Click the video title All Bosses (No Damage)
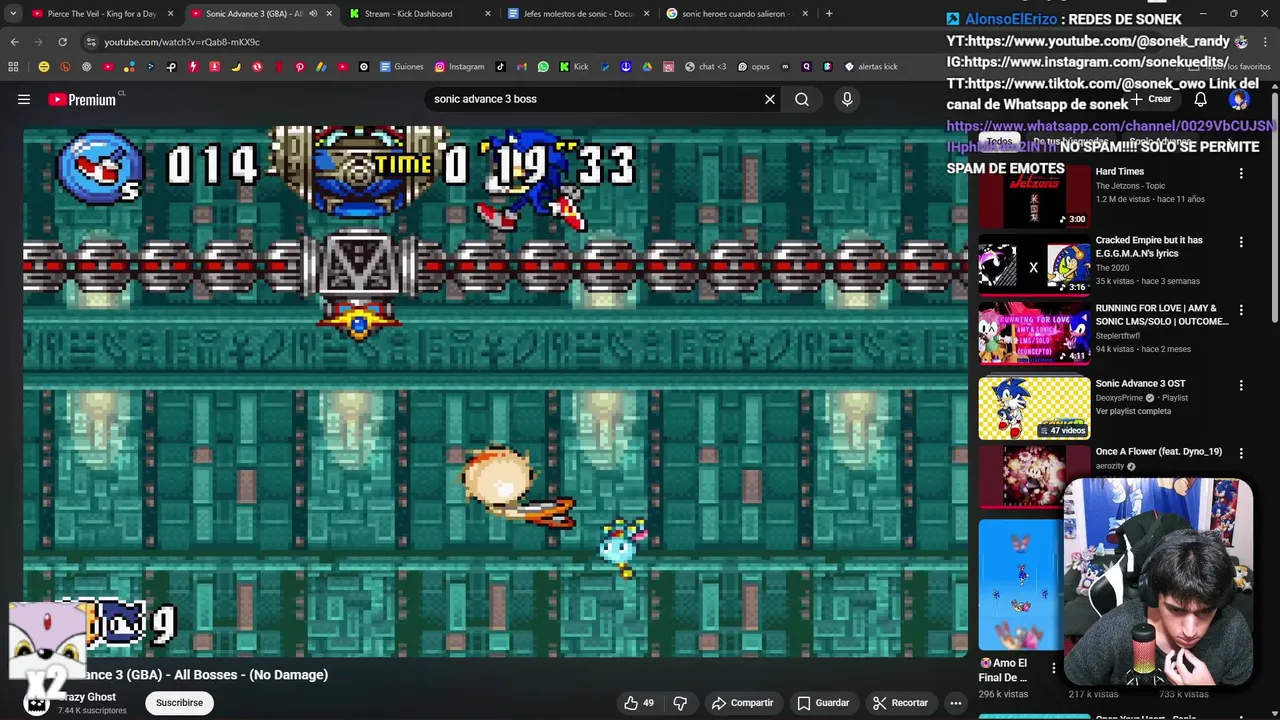Screen dimensions: 1280x720 click(205, 675)
